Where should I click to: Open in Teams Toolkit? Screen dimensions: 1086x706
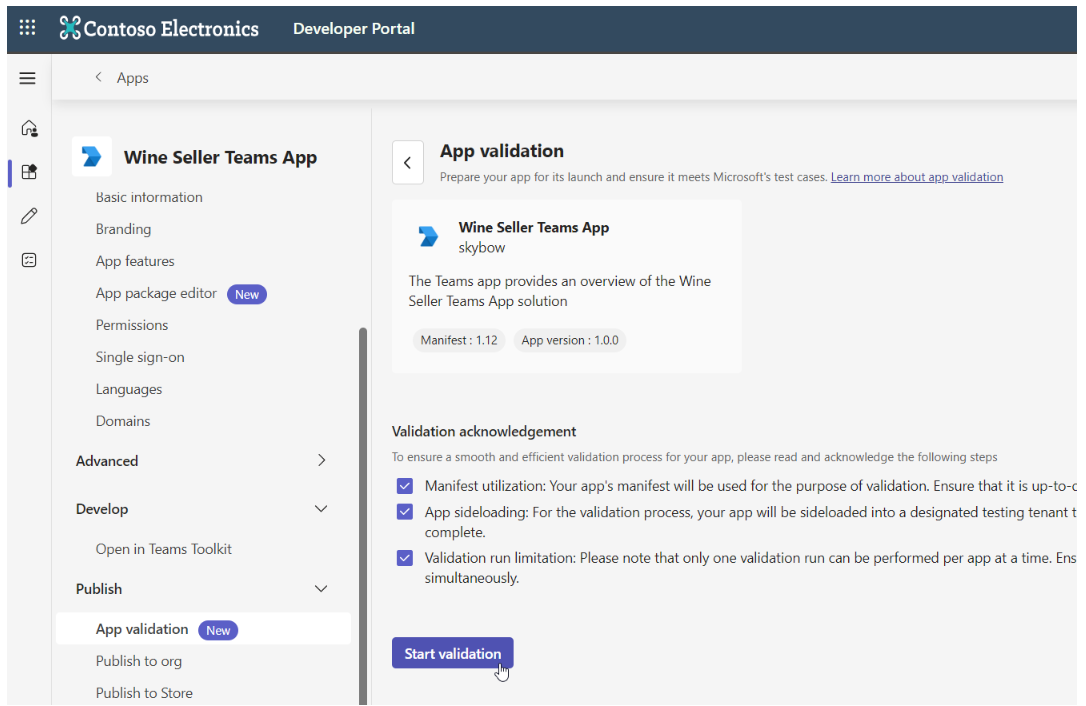pos(163,549)
